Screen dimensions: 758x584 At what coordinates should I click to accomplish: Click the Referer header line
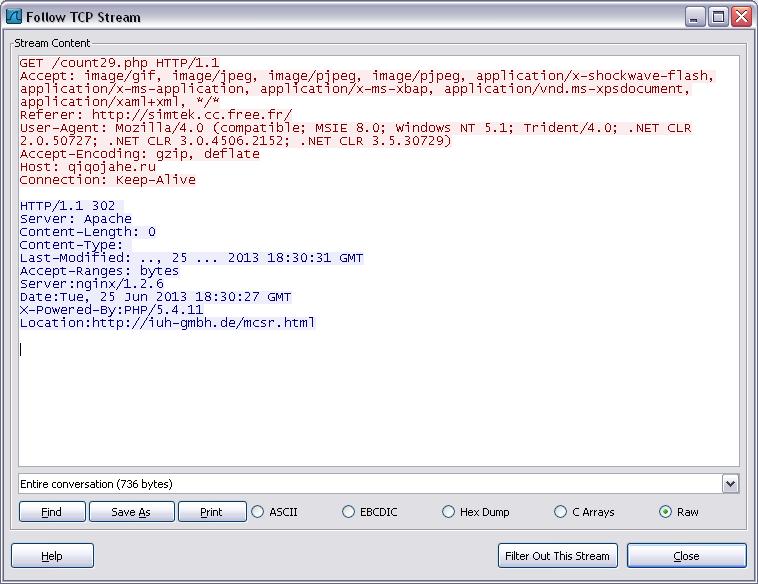(155, 115)
